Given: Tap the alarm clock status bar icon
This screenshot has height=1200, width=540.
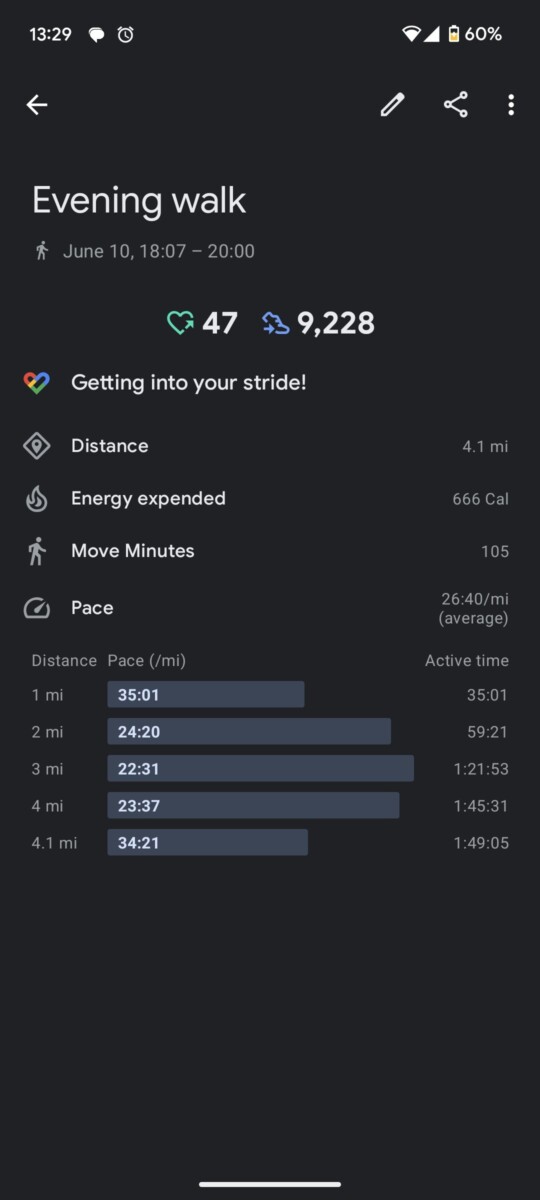Looking at the screenshot, I should (125, 34).
